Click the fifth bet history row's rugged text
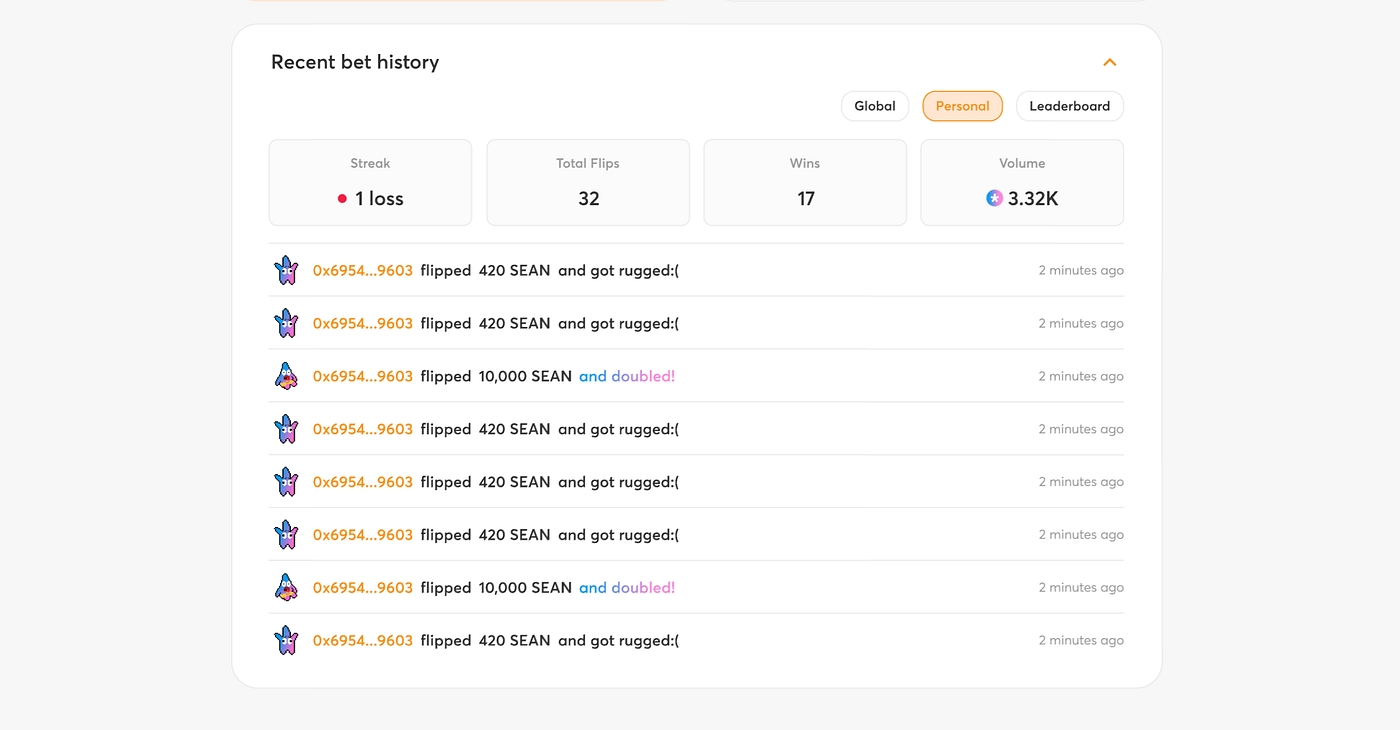 coord(618,482)
